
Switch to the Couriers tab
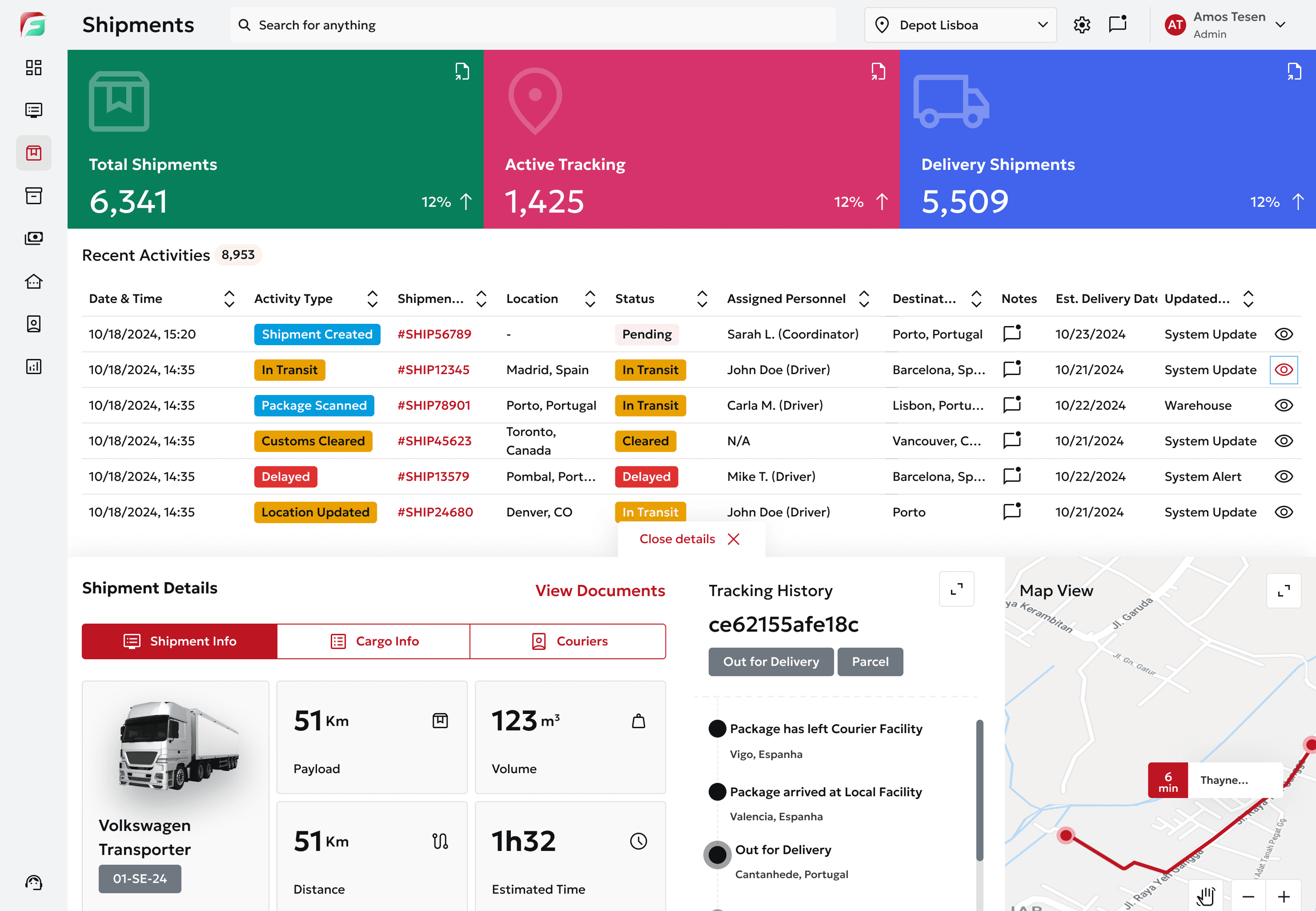tap(568, 641)
